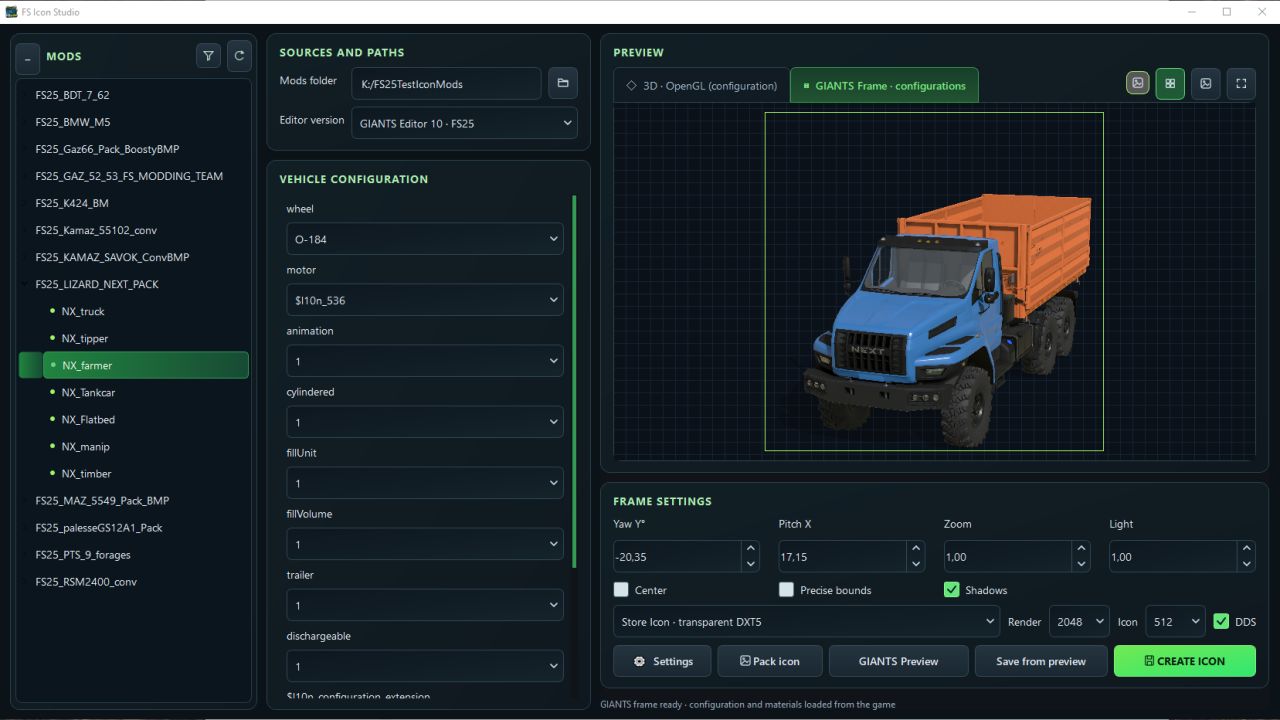
Task: Uncheck the DDS checkbox
Action: tap(1221, 621)
